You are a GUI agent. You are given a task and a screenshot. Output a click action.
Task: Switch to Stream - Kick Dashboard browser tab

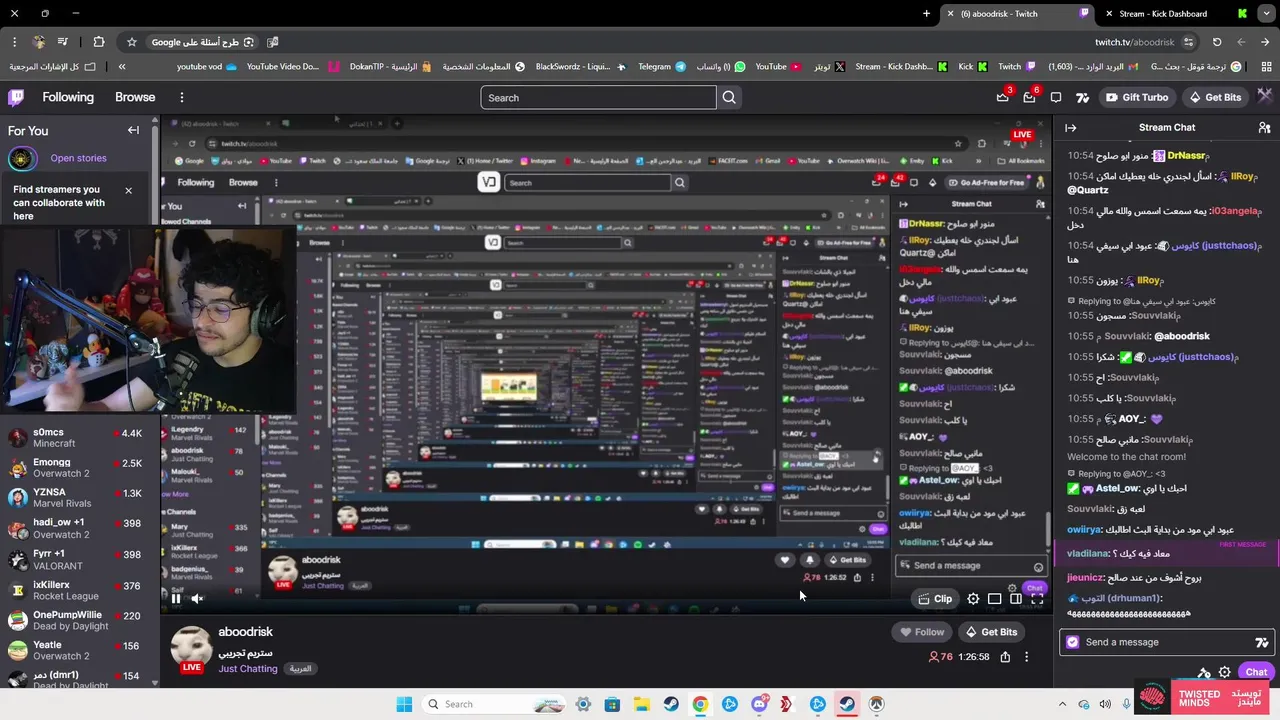tap(1174, 14)
